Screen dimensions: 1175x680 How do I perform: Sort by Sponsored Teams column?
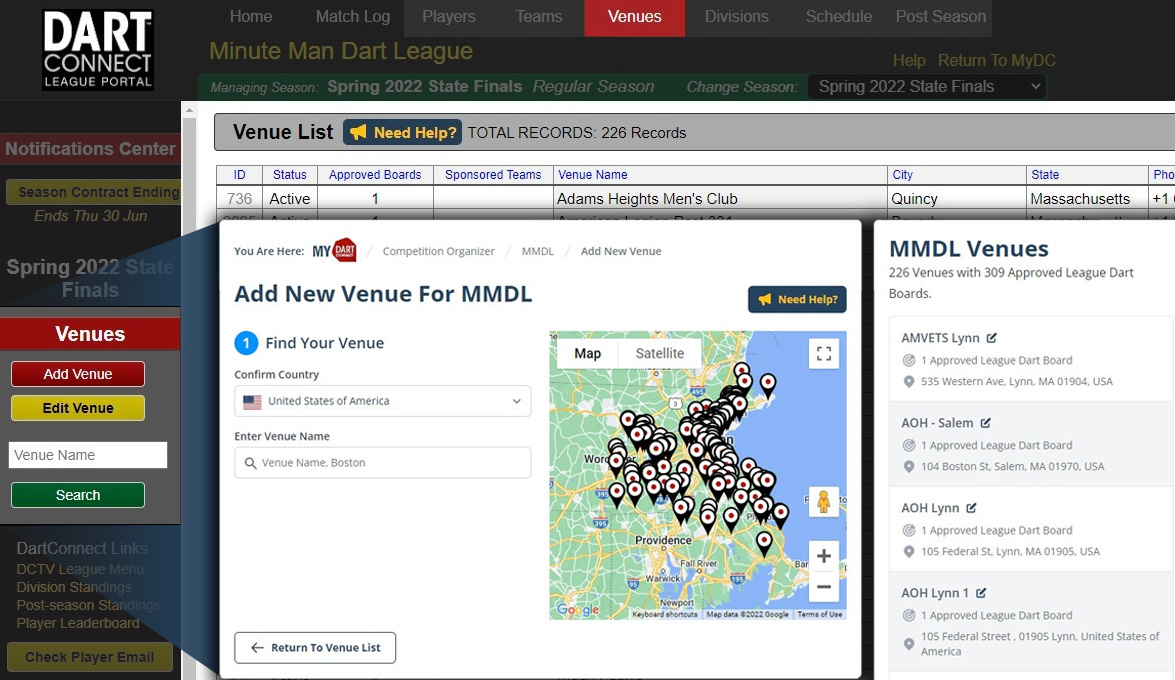(x=493, y=175)
